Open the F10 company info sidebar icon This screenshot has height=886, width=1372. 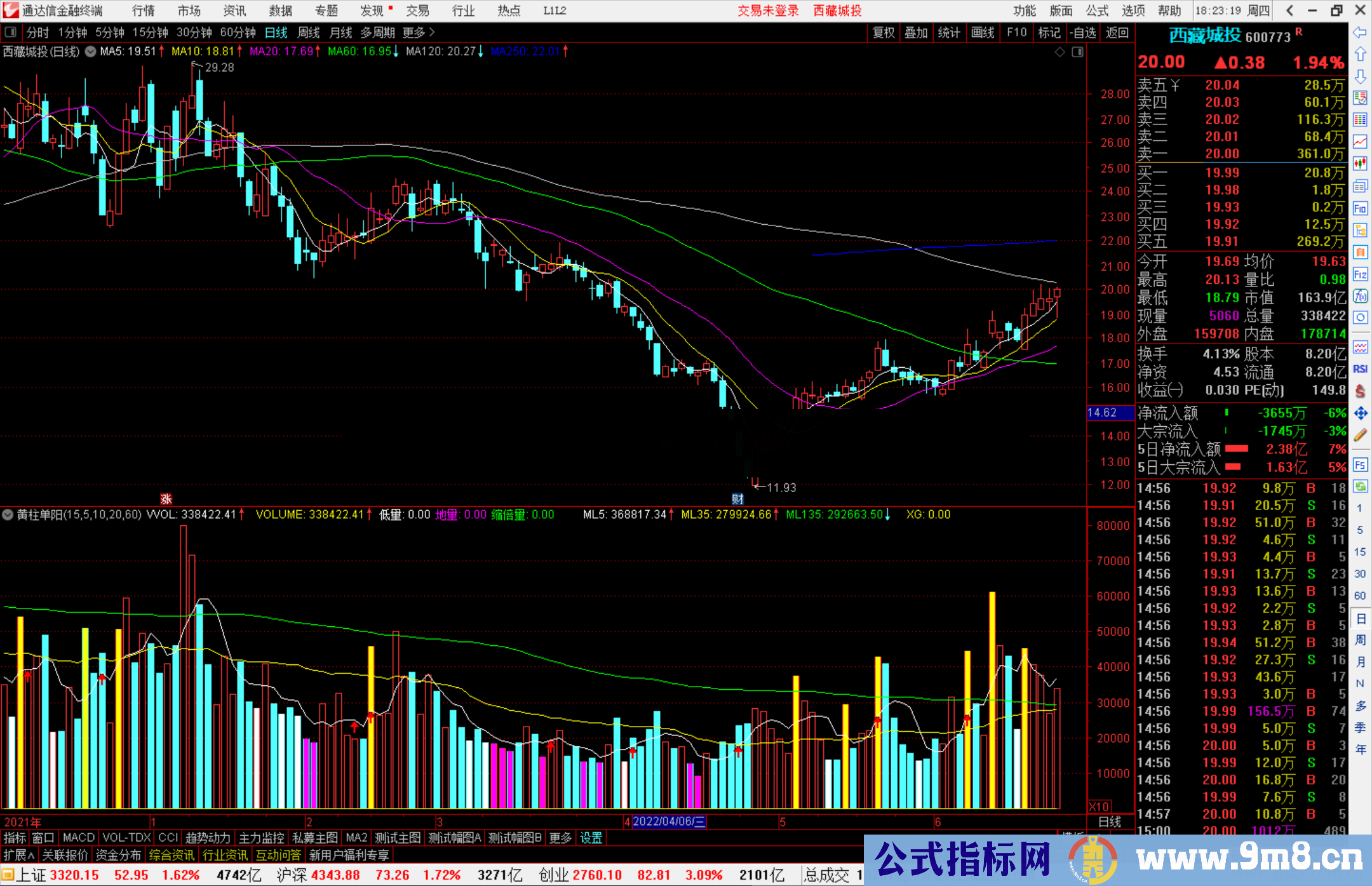[1360, 208]
